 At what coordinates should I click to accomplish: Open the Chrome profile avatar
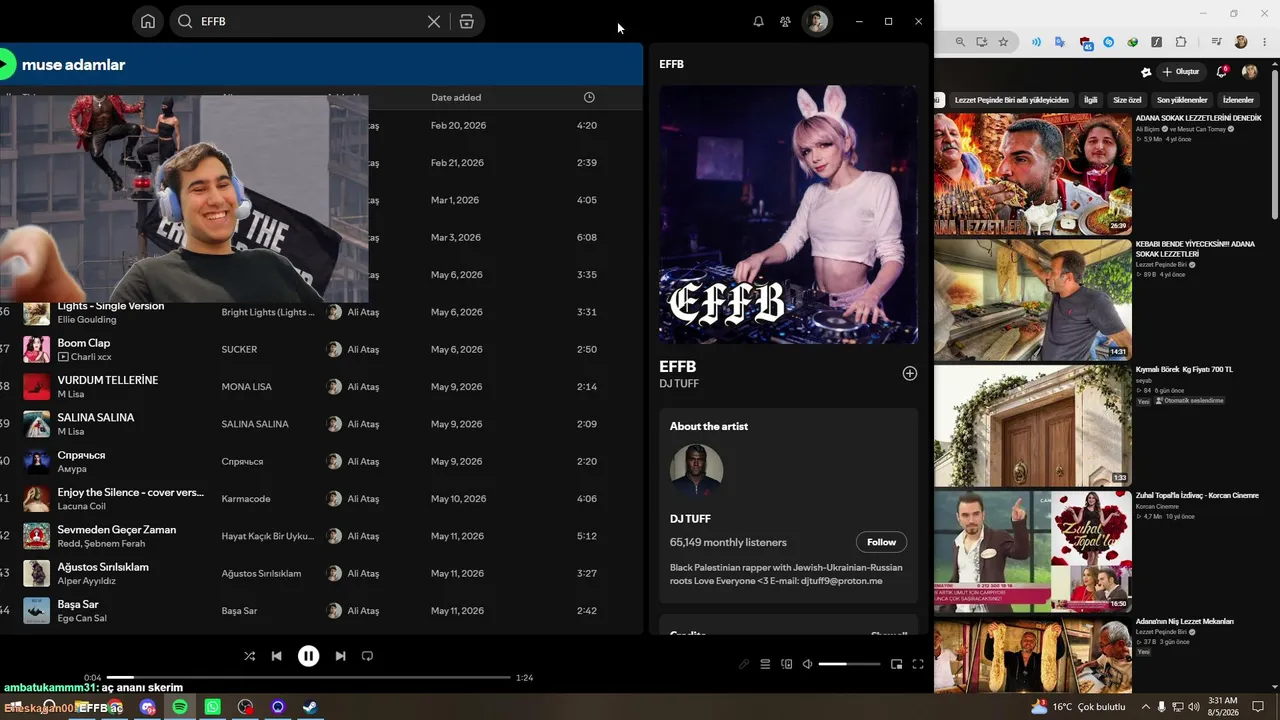[x=1241, y=42]
